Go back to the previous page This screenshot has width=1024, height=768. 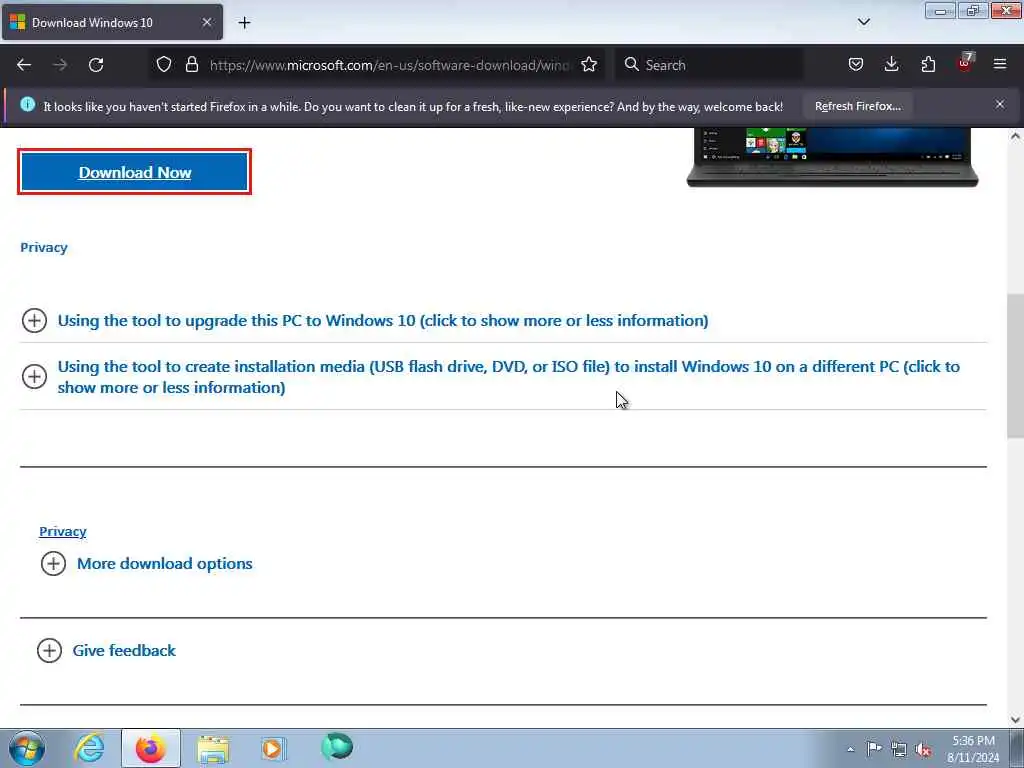[24, 65]
